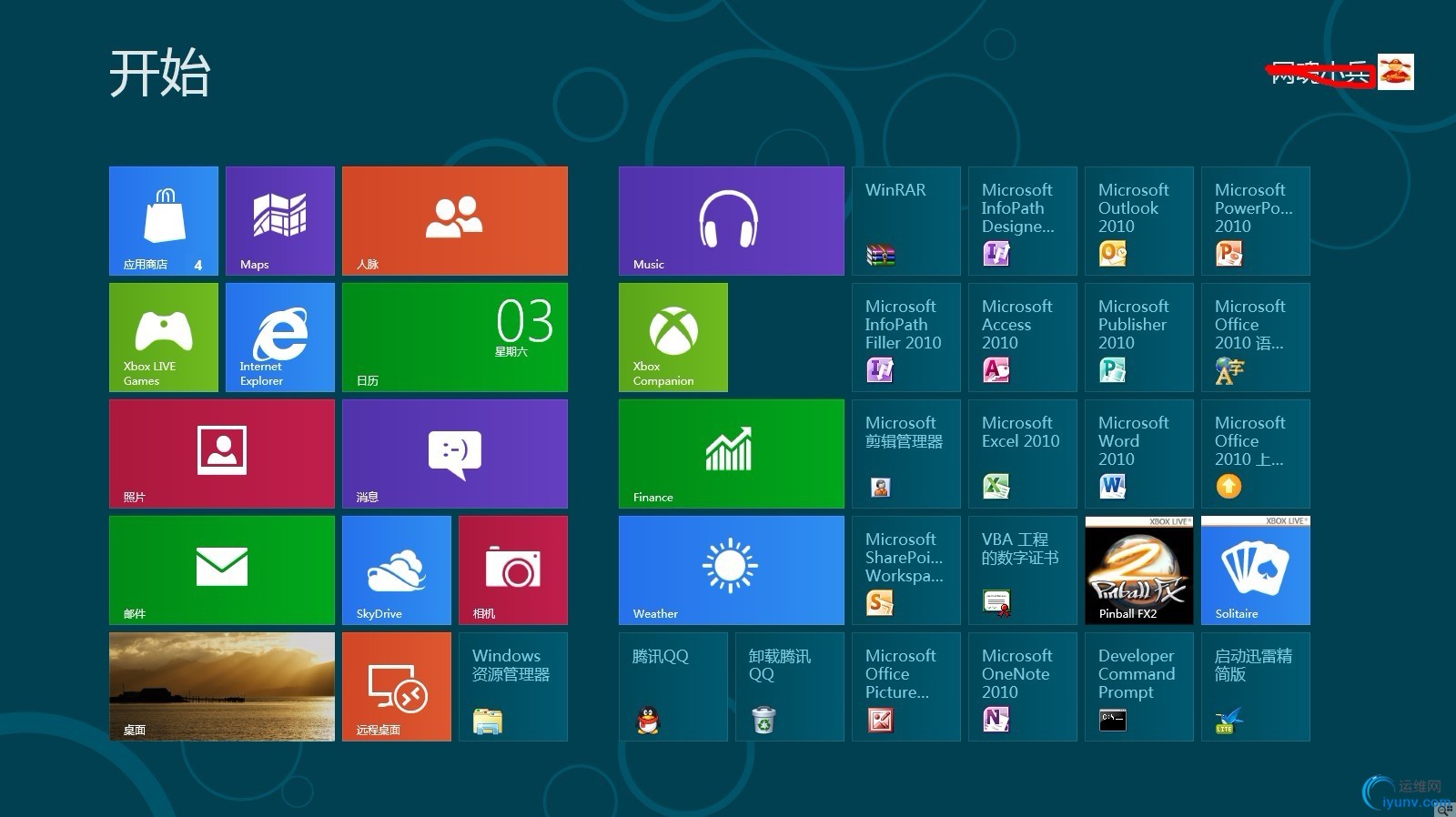Screen dimensions: 1456x817
Task: Launch WinRAR tile
Action: (x=906, y=221)
